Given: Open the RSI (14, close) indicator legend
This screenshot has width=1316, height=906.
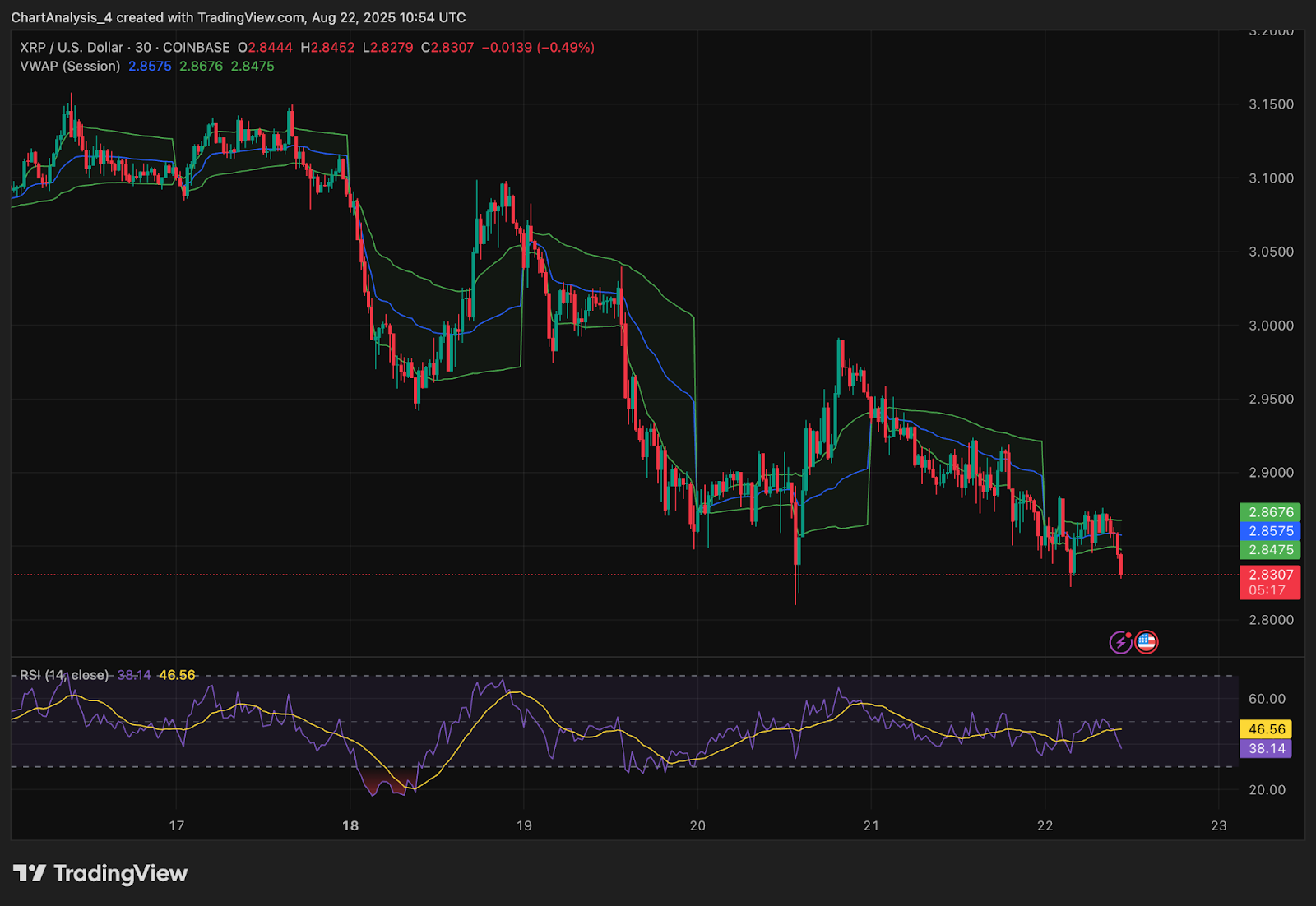Looking at the screenshot, I should [64, 675].
